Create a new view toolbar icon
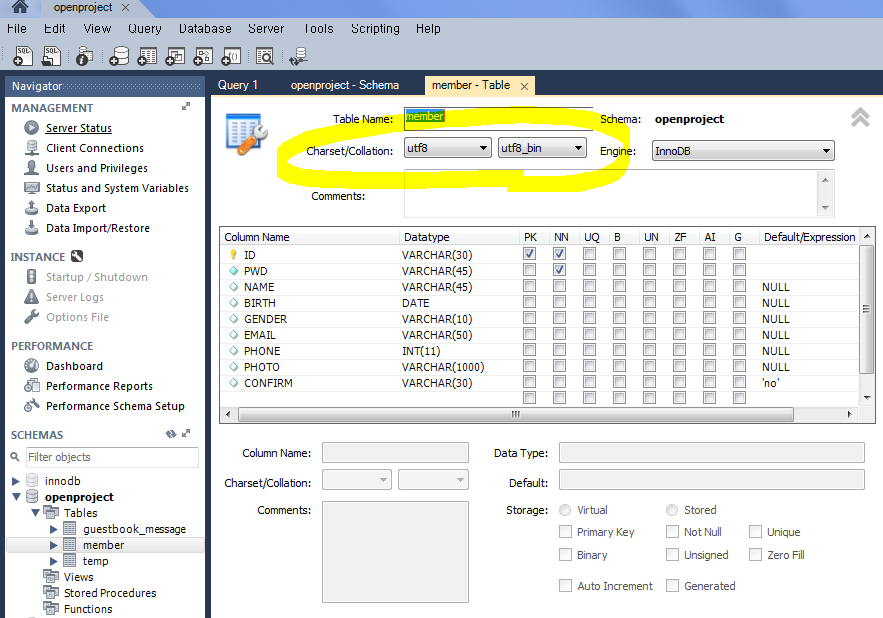883x618 pixels. tap(175, 56)
